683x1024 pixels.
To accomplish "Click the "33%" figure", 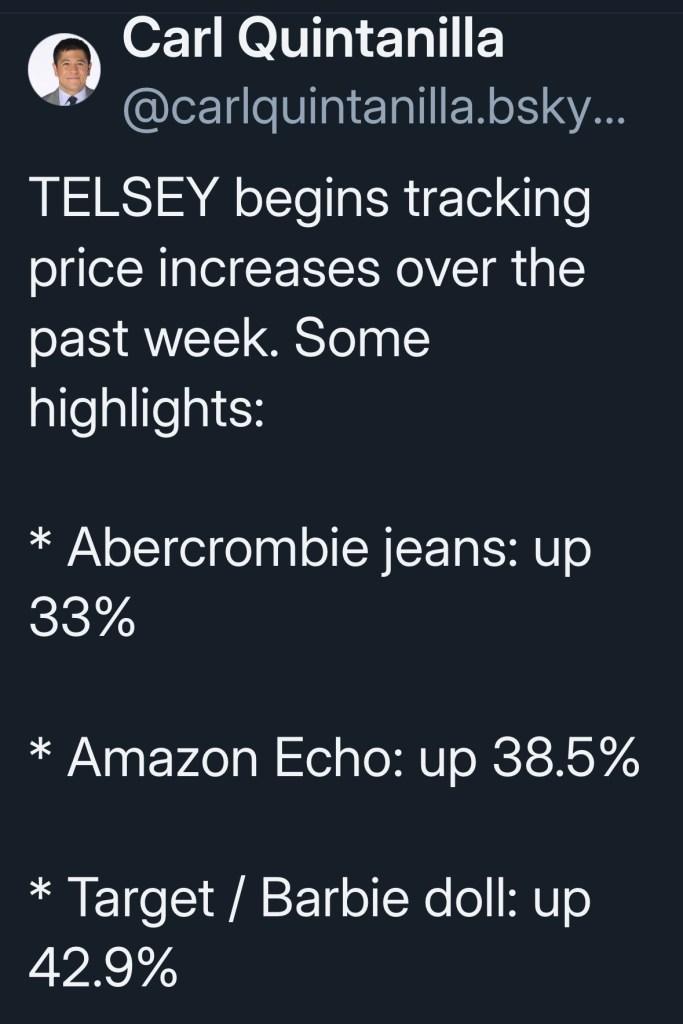I will pyautogui.click(x=82, y=619).
